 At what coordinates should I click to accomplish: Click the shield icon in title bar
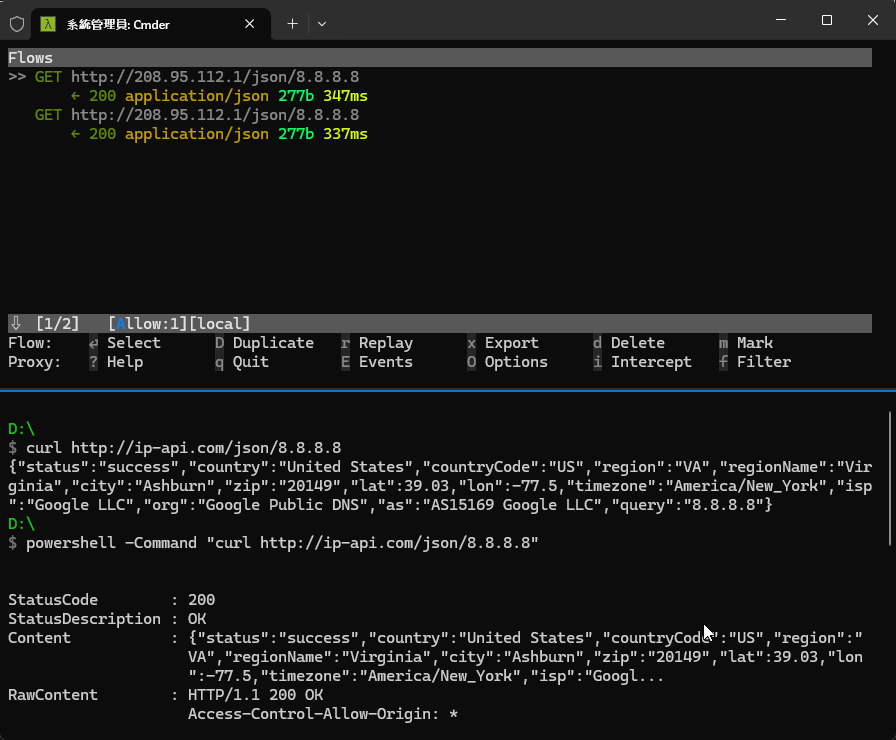[x=17, y=23]
